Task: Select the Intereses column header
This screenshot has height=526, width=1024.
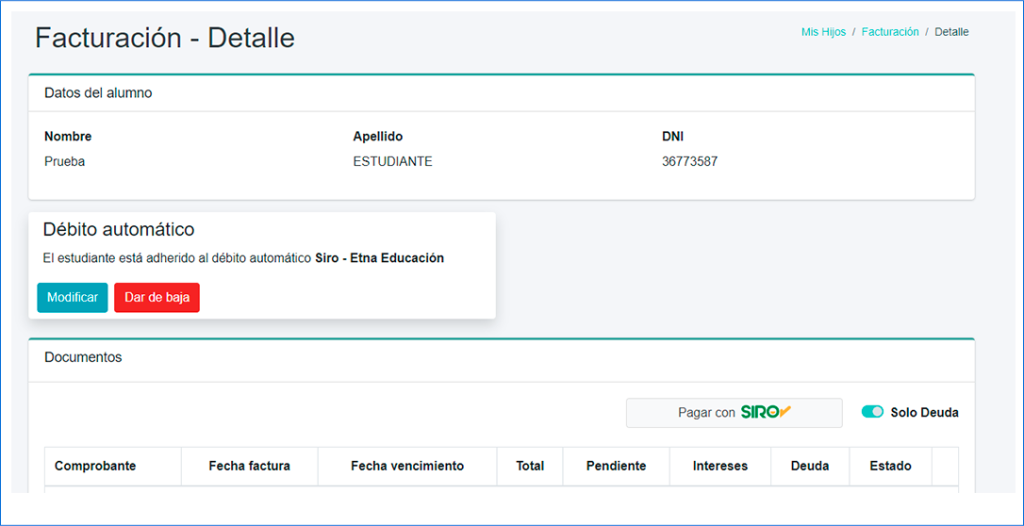Action: point(720,466)
